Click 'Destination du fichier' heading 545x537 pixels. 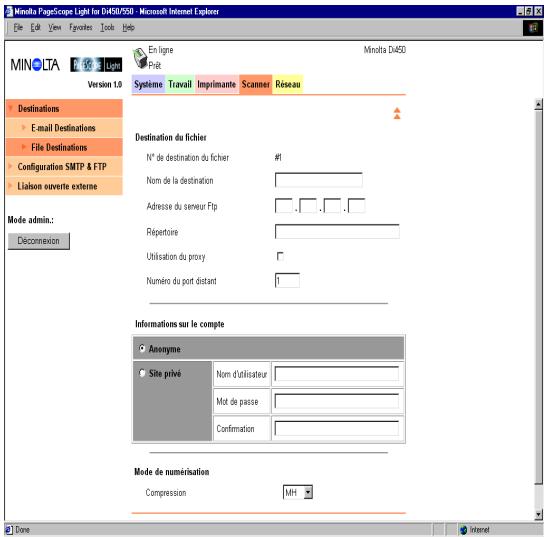click(x=171, y=137)
